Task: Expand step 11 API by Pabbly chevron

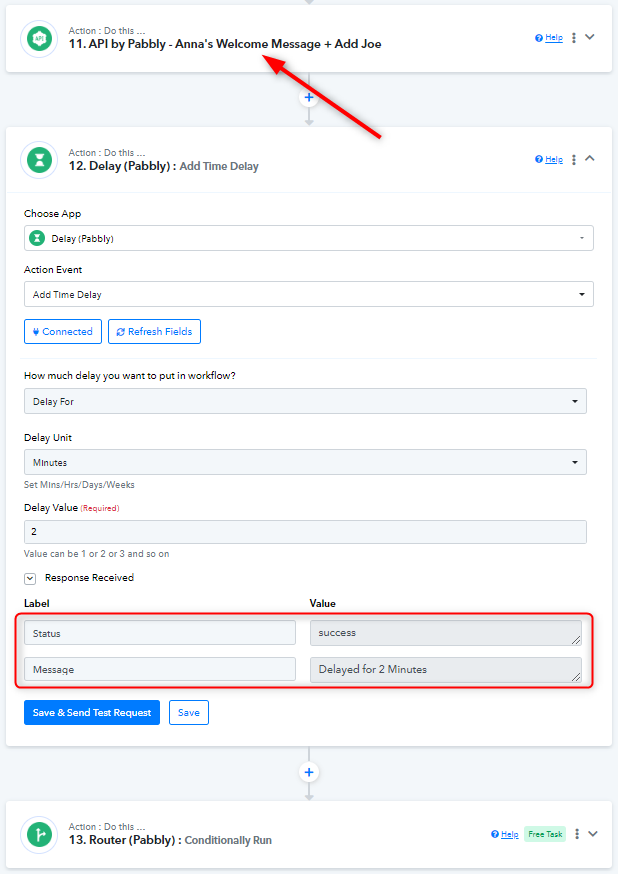Action: point(590,37)
